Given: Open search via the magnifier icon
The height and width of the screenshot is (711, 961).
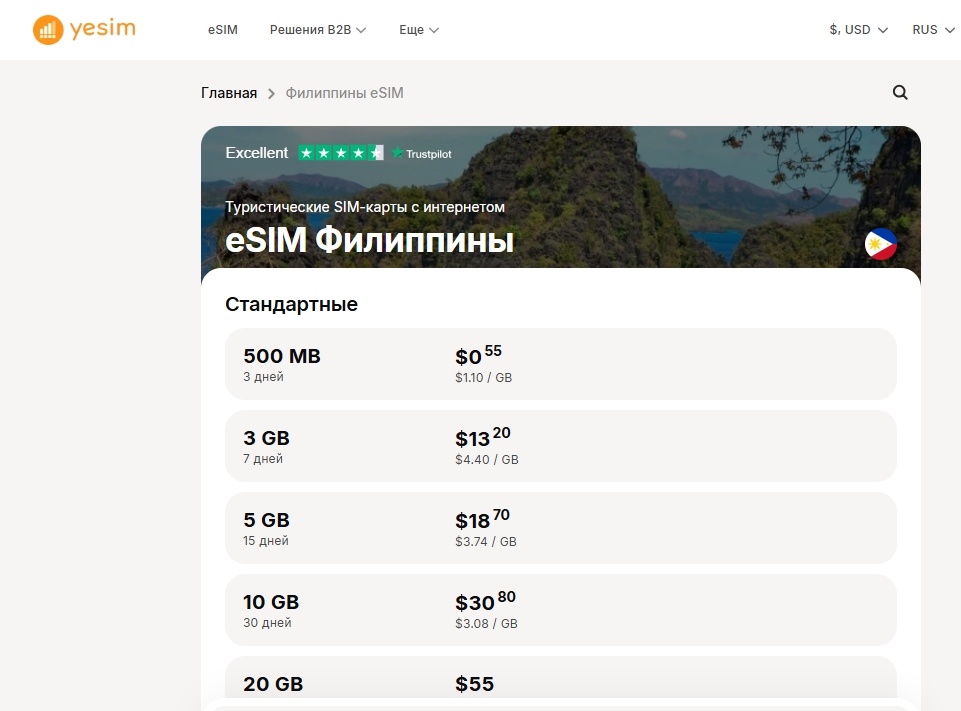Looking at the screenshot, I should [899, 92].
